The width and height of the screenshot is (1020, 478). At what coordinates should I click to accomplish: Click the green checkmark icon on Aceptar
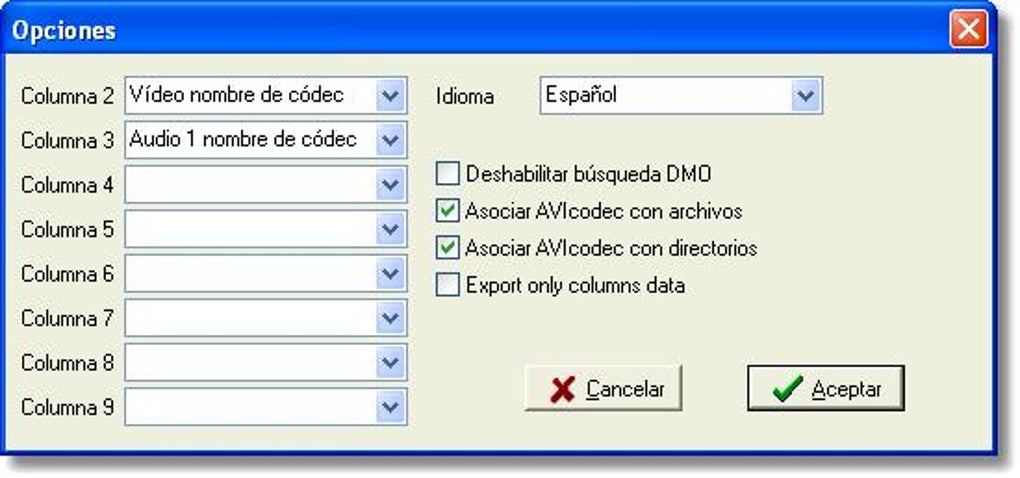point(787,389)
